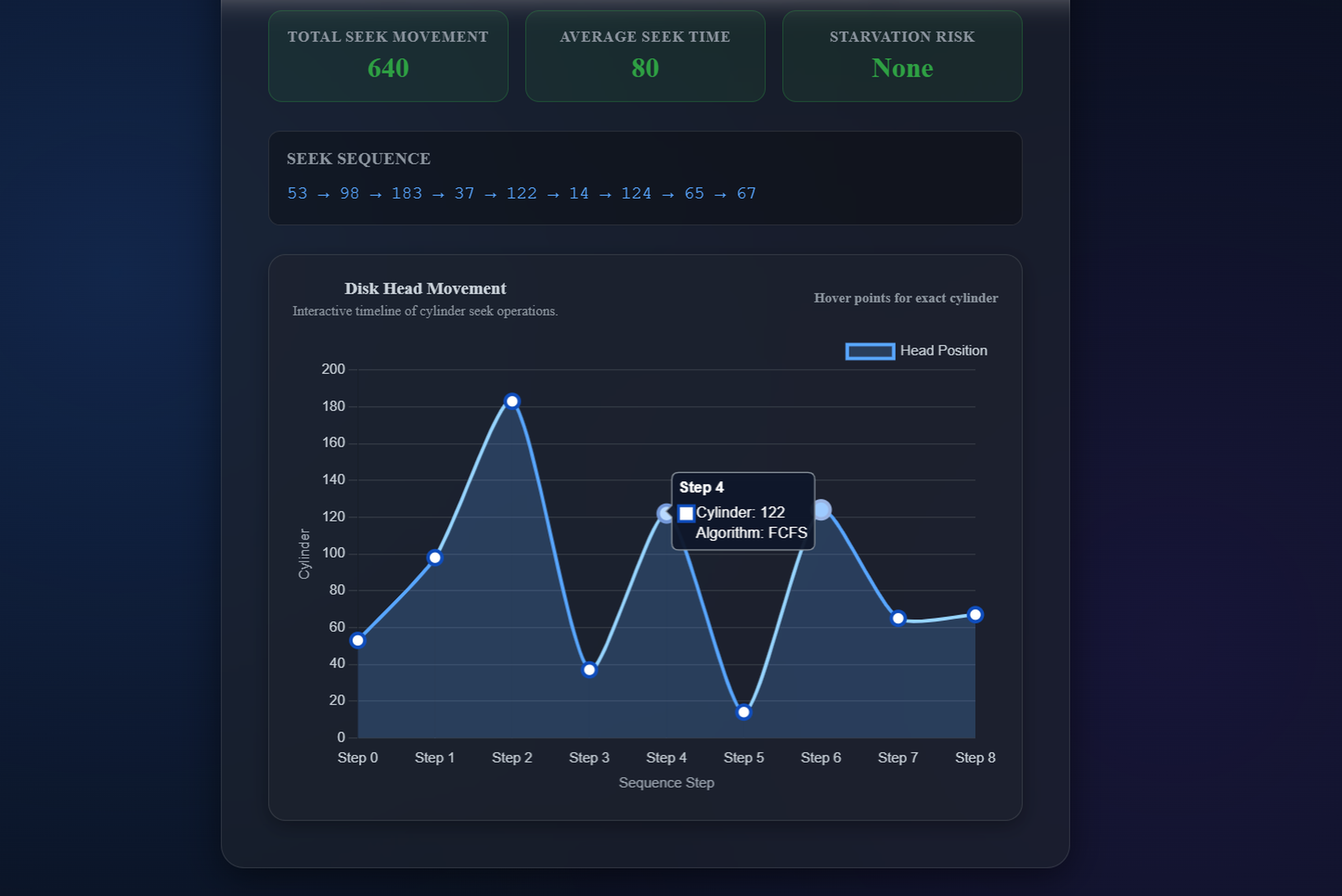Click the Step 2 x-axis label

click(512, 757)
